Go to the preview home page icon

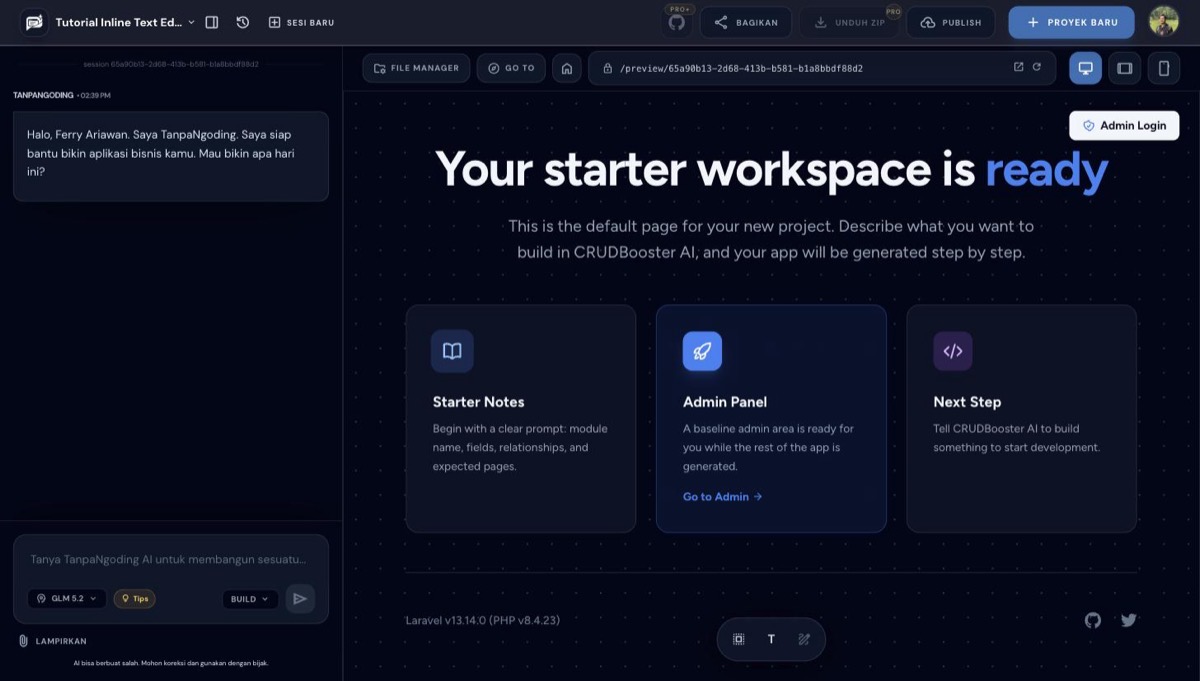coord(567,68)
